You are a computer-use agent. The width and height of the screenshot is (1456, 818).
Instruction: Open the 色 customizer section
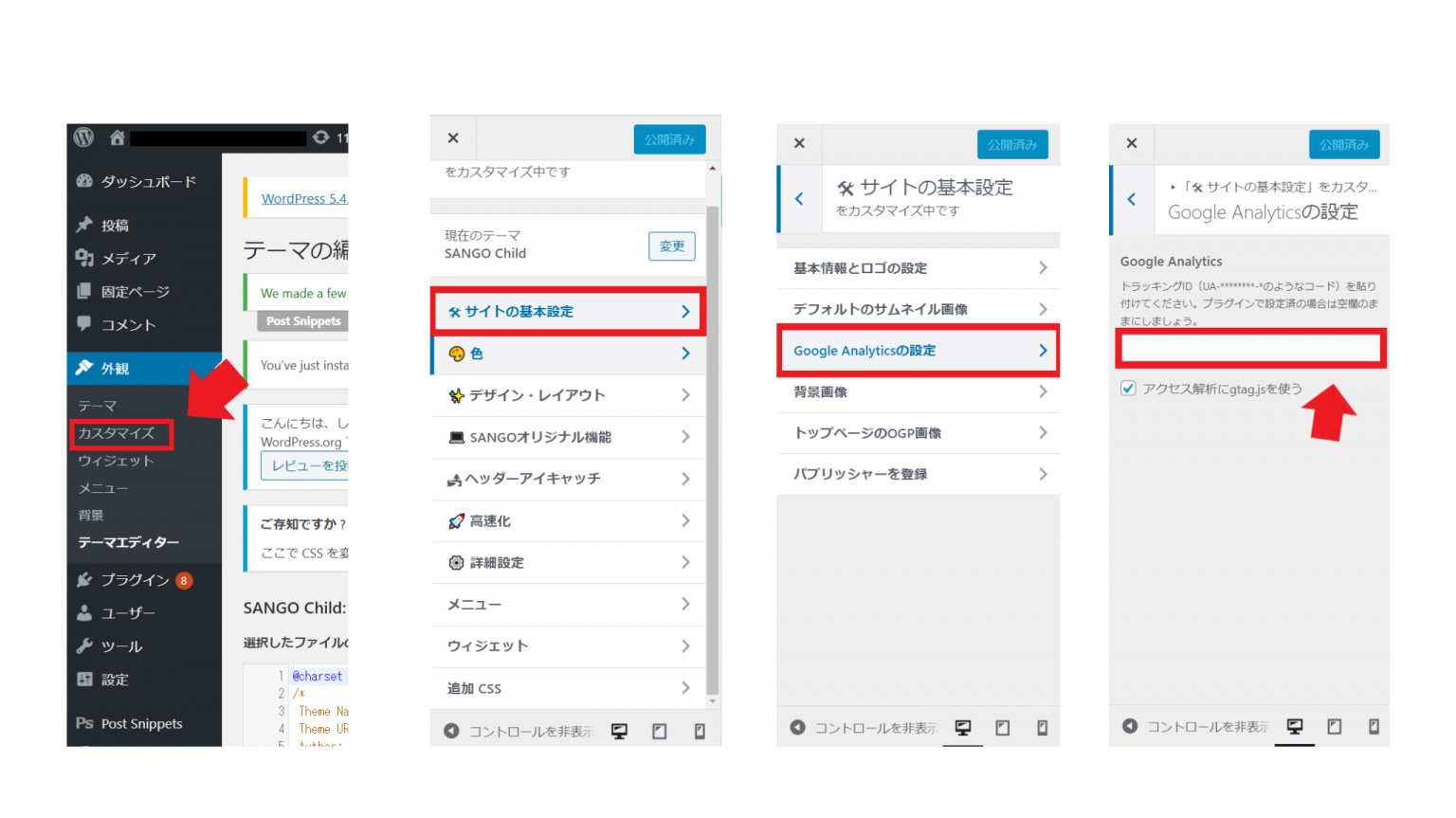pos(569,354)
